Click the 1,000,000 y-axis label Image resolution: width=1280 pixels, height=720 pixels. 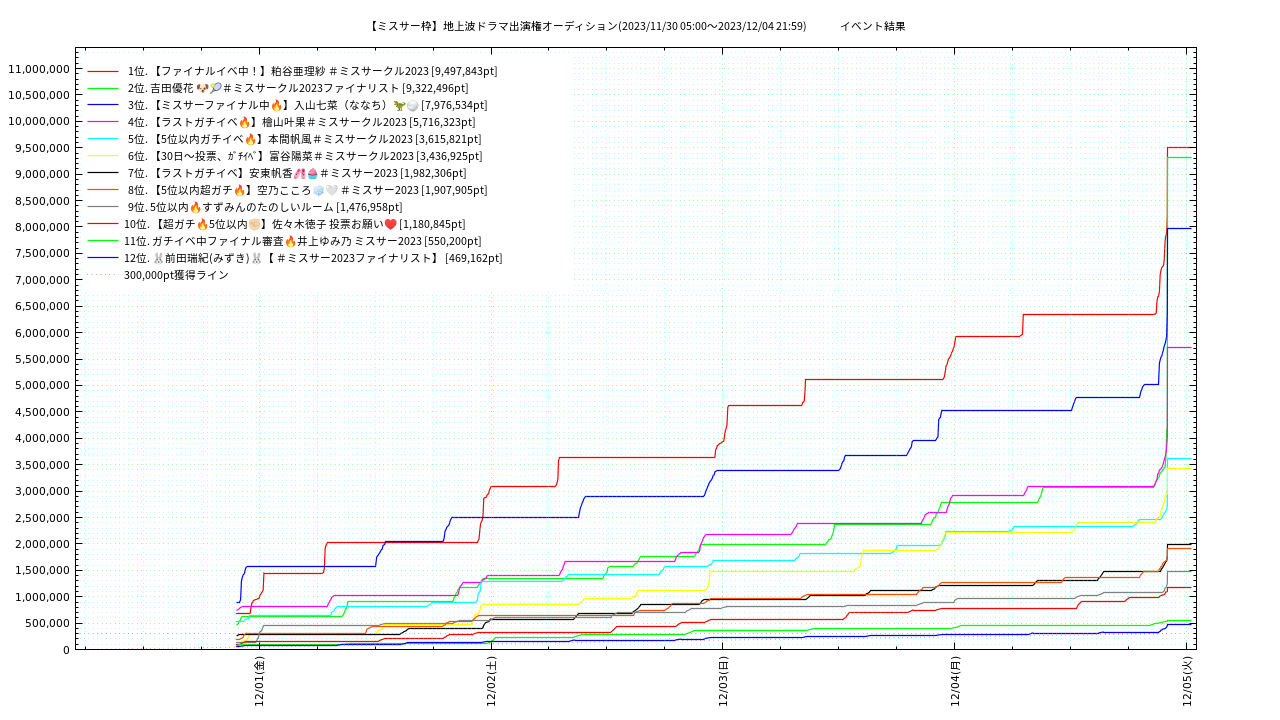click(41, 597)
